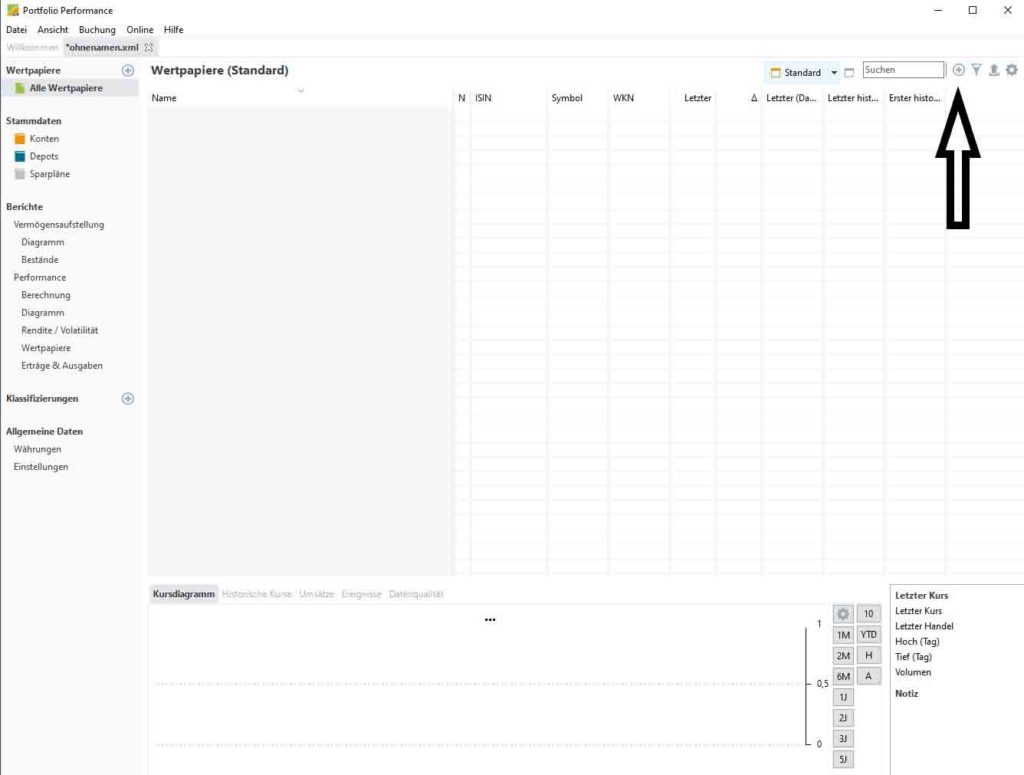This screenshot has width=1024, height=775.
Task: Set chart range to 6M
Action: pyautogui.click(x=843, y=676)
